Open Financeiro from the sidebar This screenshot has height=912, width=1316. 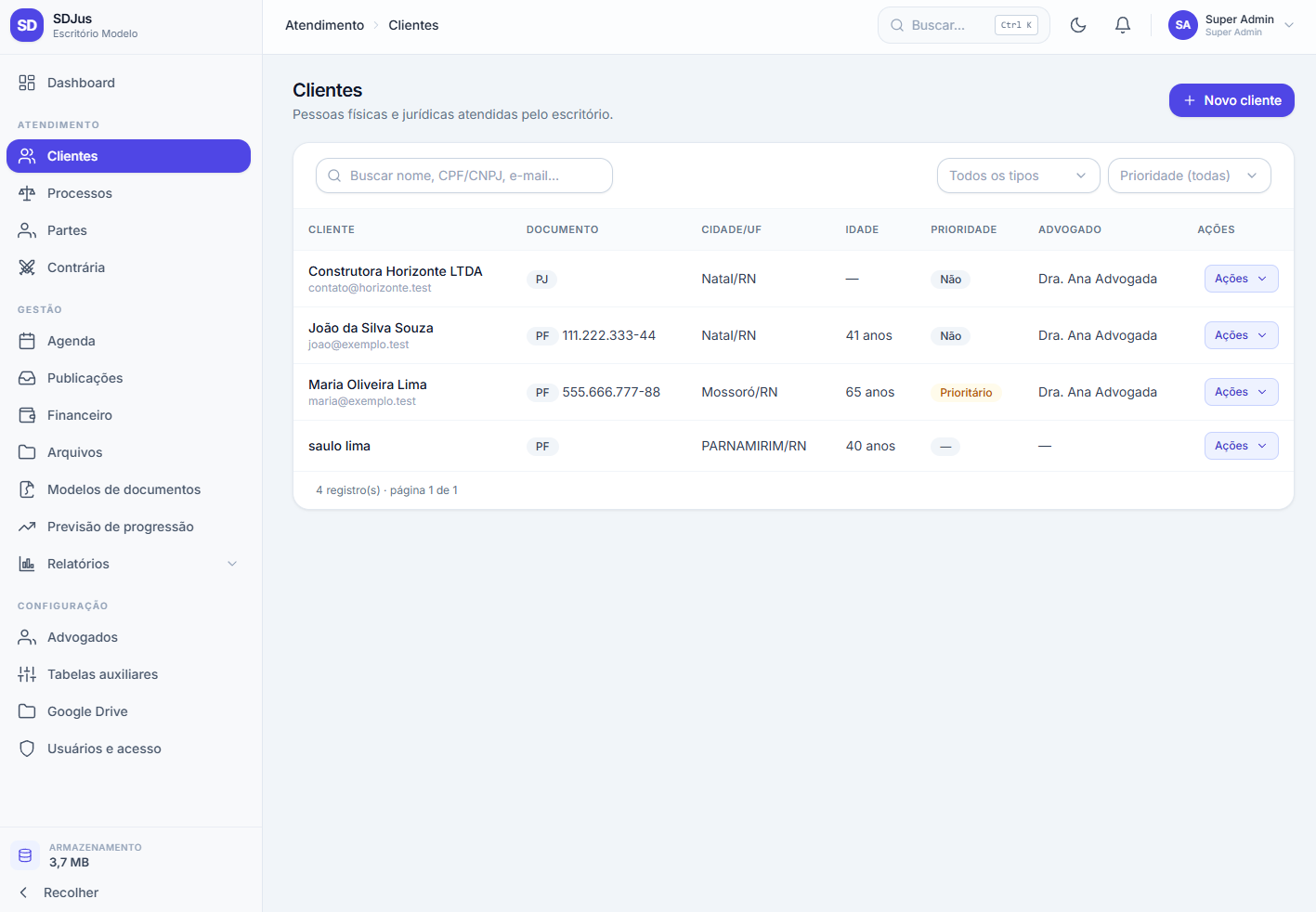pos(128,415)
